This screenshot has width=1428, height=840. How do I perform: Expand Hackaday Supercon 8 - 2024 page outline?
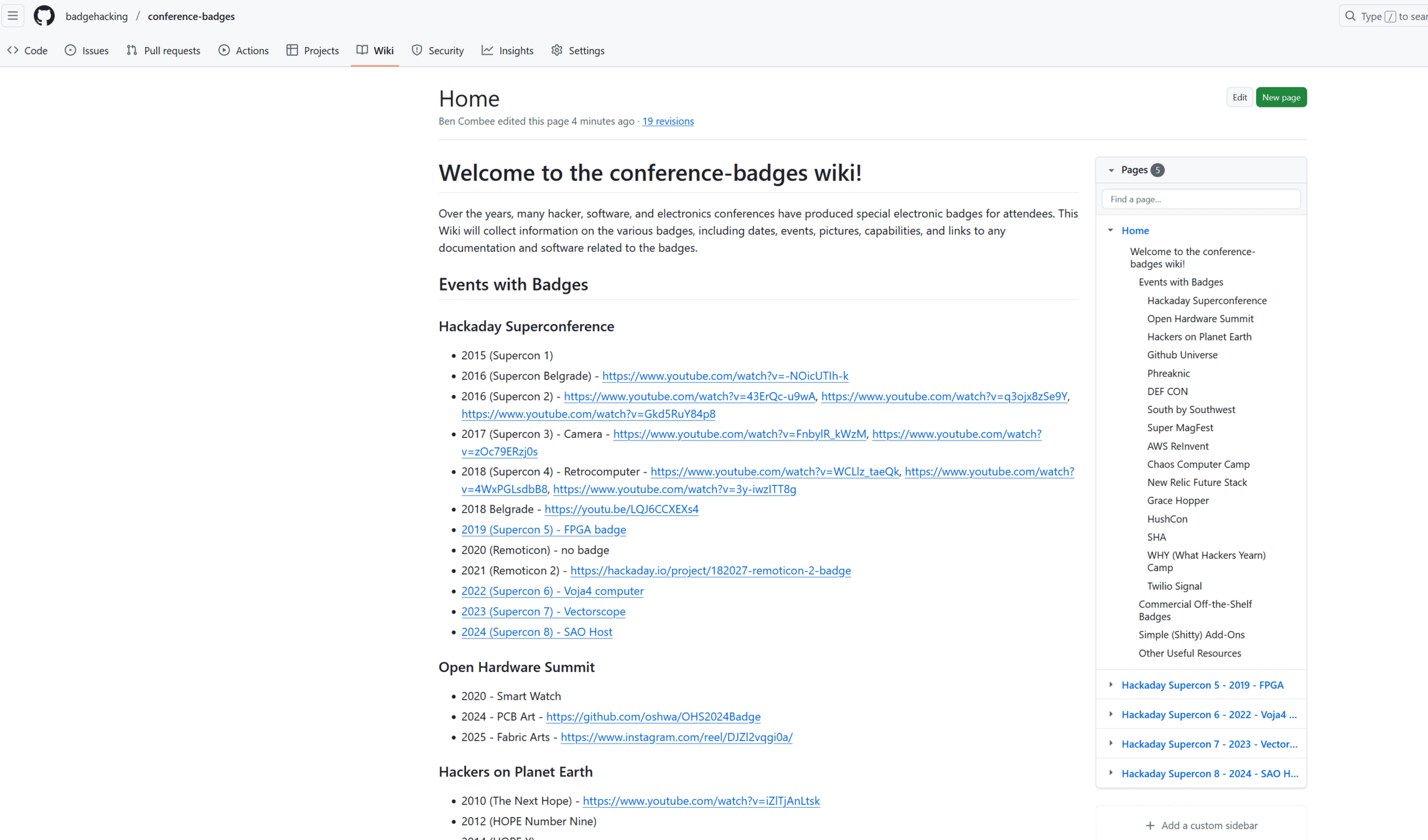pos(1111,773)
